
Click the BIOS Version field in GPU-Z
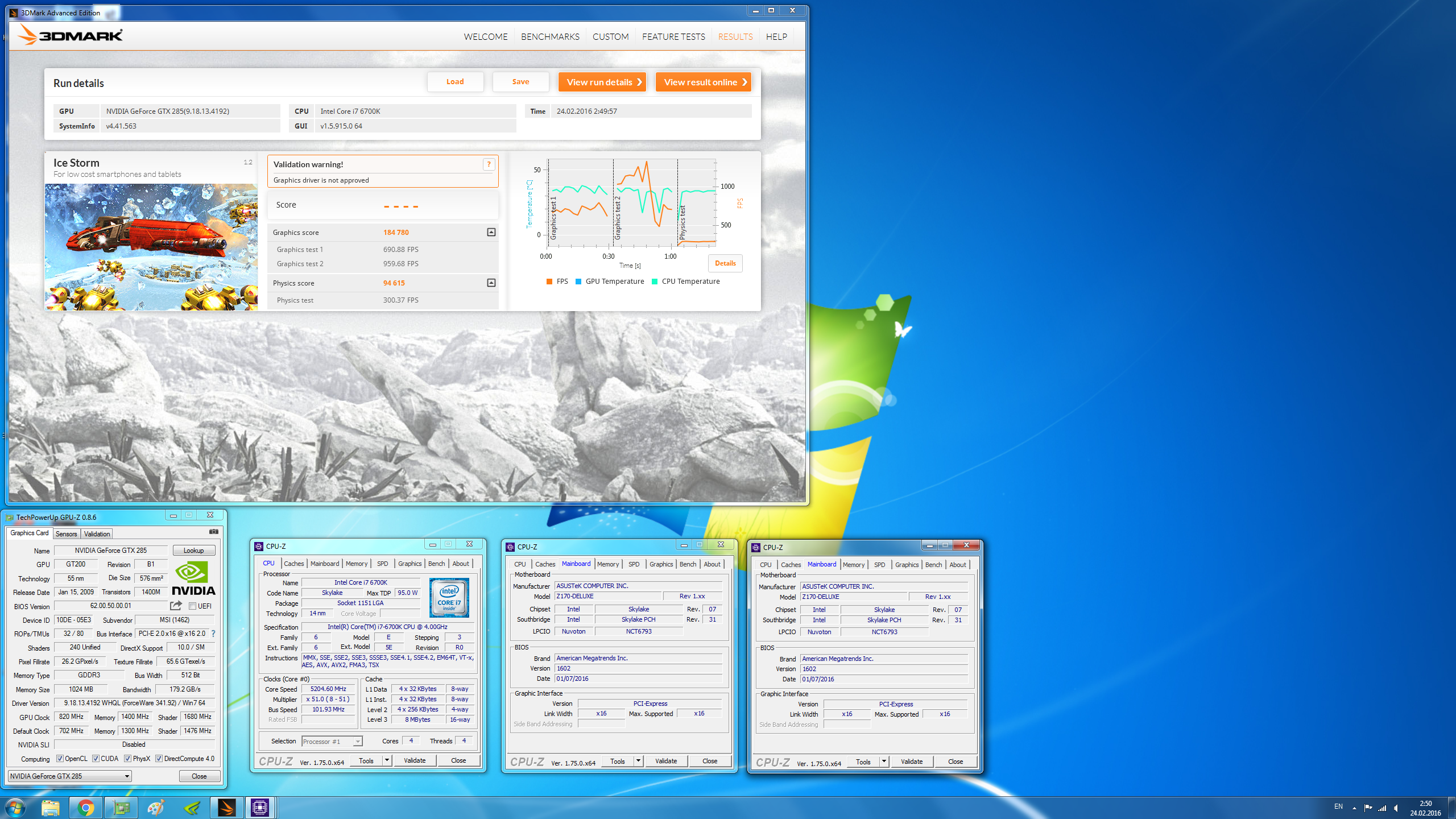[x=110, y=606]
